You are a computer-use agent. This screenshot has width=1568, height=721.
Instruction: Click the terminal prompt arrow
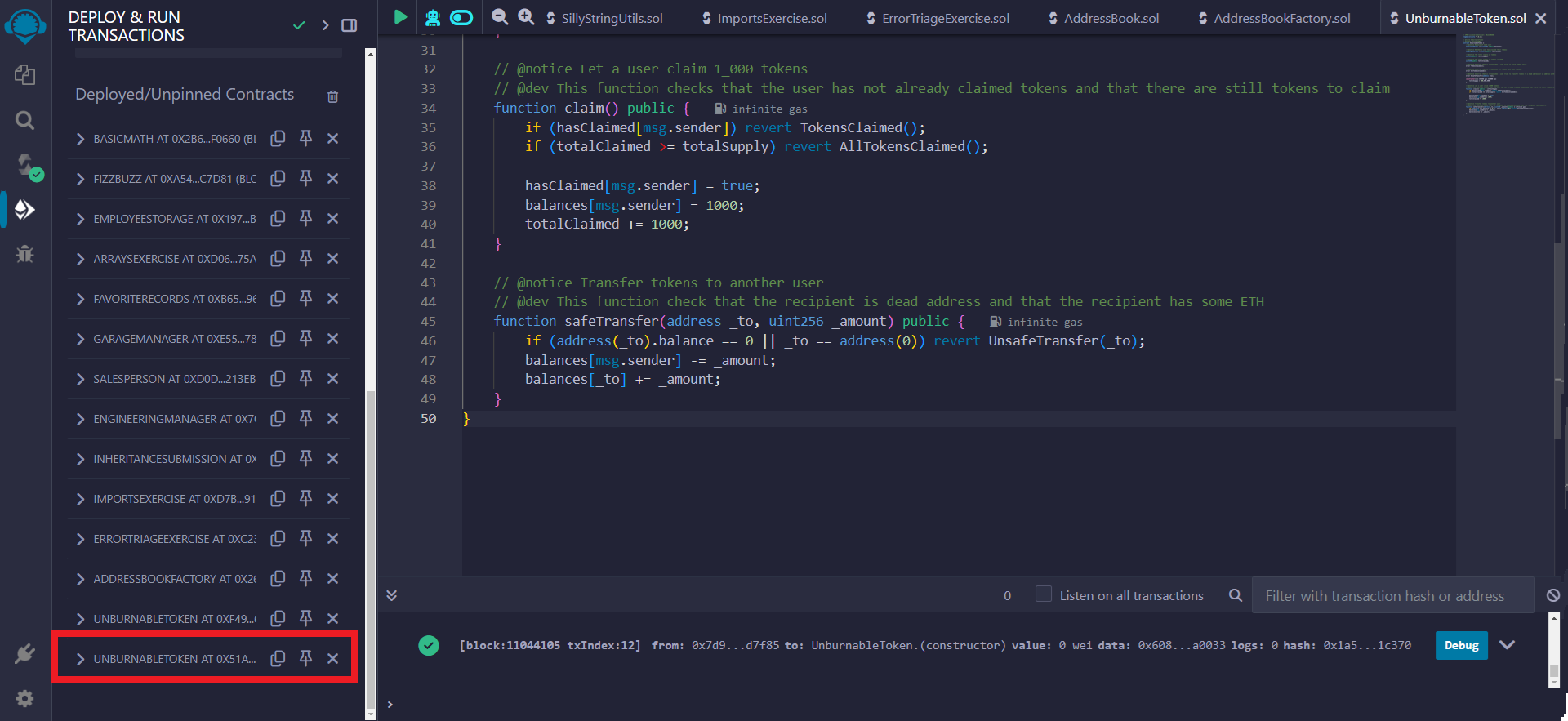coord(390,704)
